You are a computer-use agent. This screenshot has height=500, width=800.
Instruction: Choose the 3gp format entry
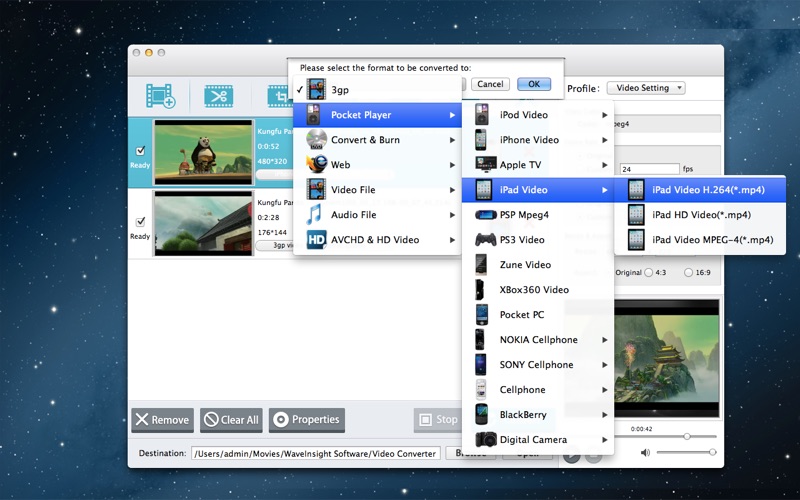click(x=377, y=90)
